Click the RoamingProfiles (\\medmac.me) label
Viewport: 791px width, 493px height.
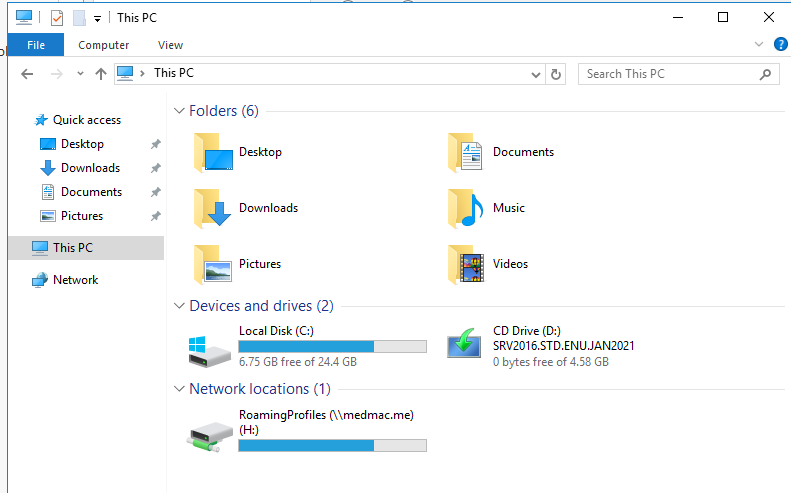coord(326,415)
